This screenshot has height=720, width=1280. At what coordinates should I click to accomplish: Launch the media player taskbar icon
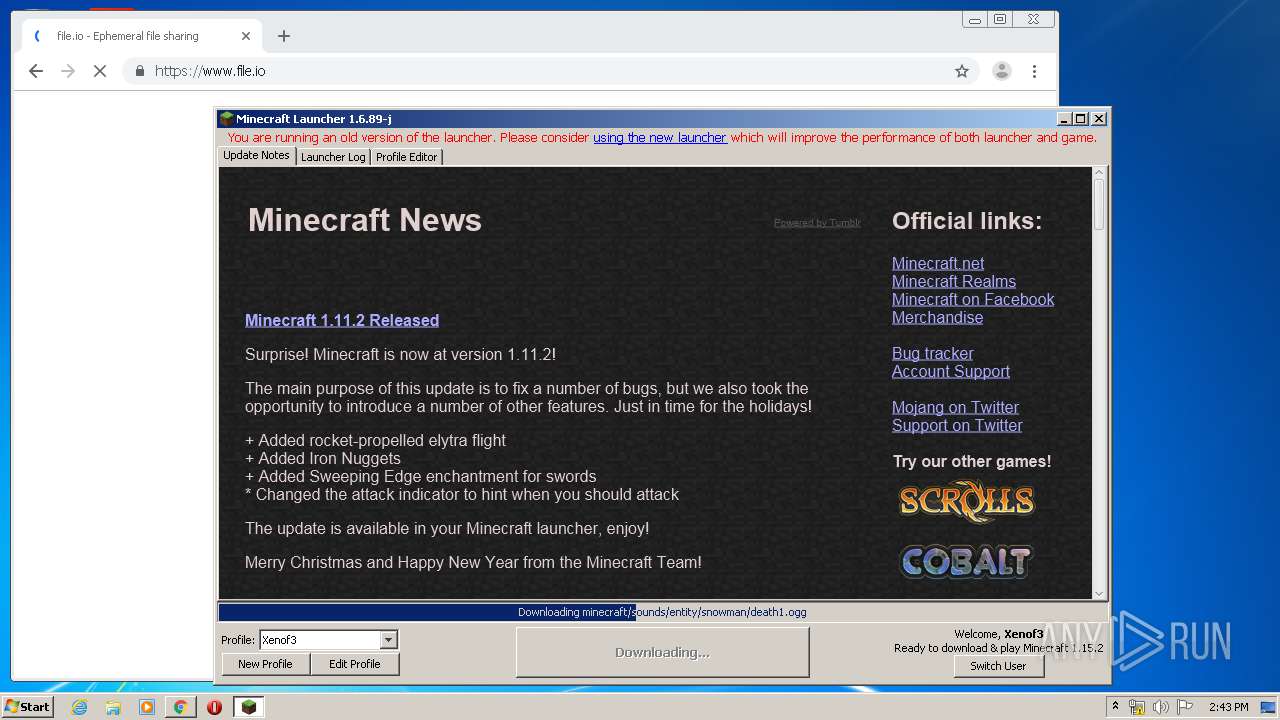click(147, 707)
